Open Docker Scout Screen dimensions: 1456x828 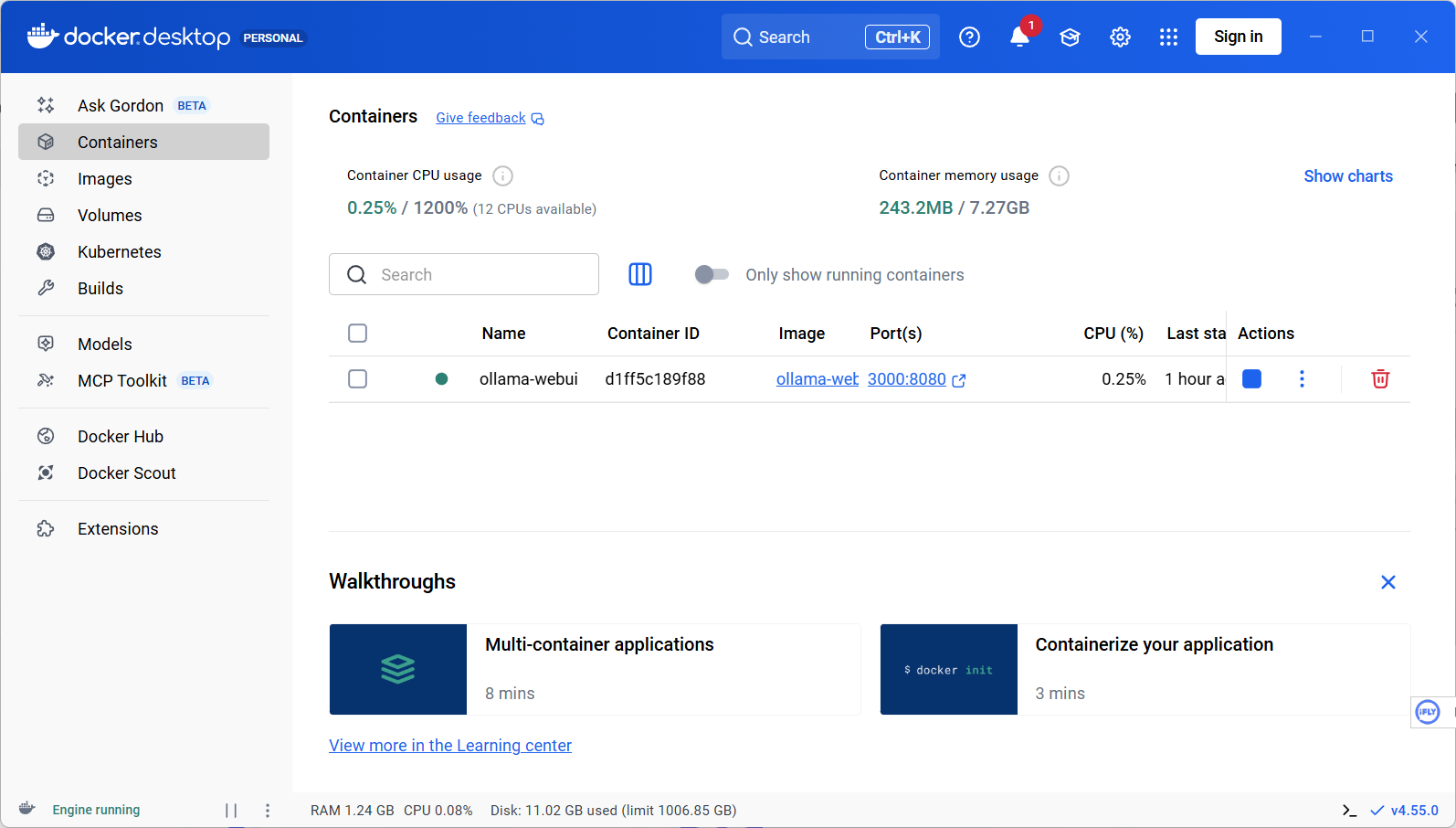click(143, 472)
